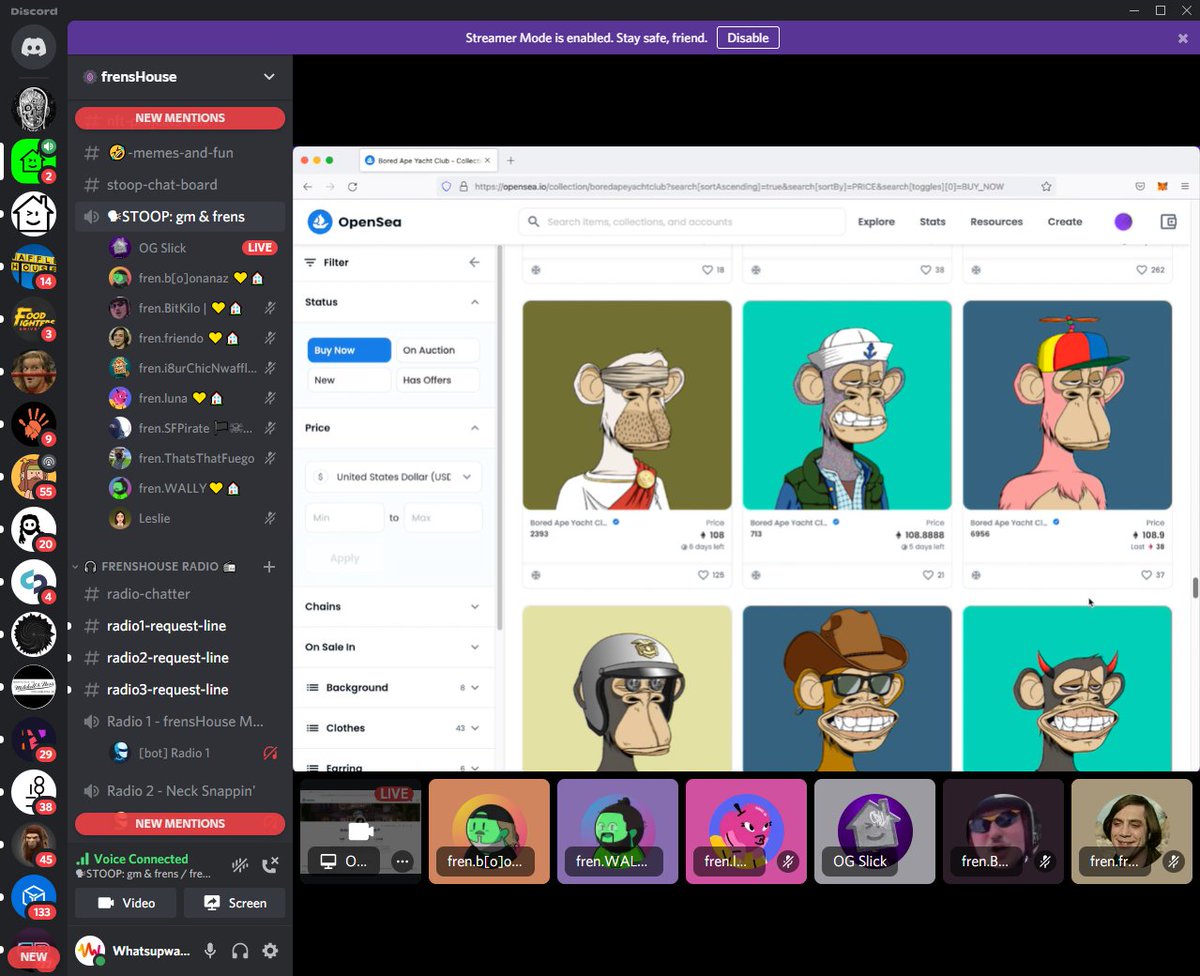Expand the On Sale In filter
The height and width of the screenshot is (976, 1200).
[393, 647]
